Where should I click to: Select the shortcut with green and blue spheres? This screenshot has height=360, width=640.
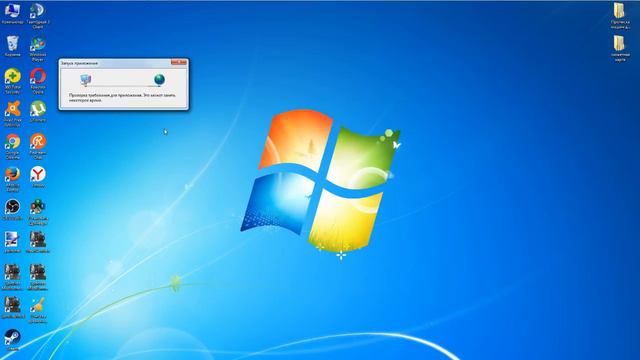point(38,212)
